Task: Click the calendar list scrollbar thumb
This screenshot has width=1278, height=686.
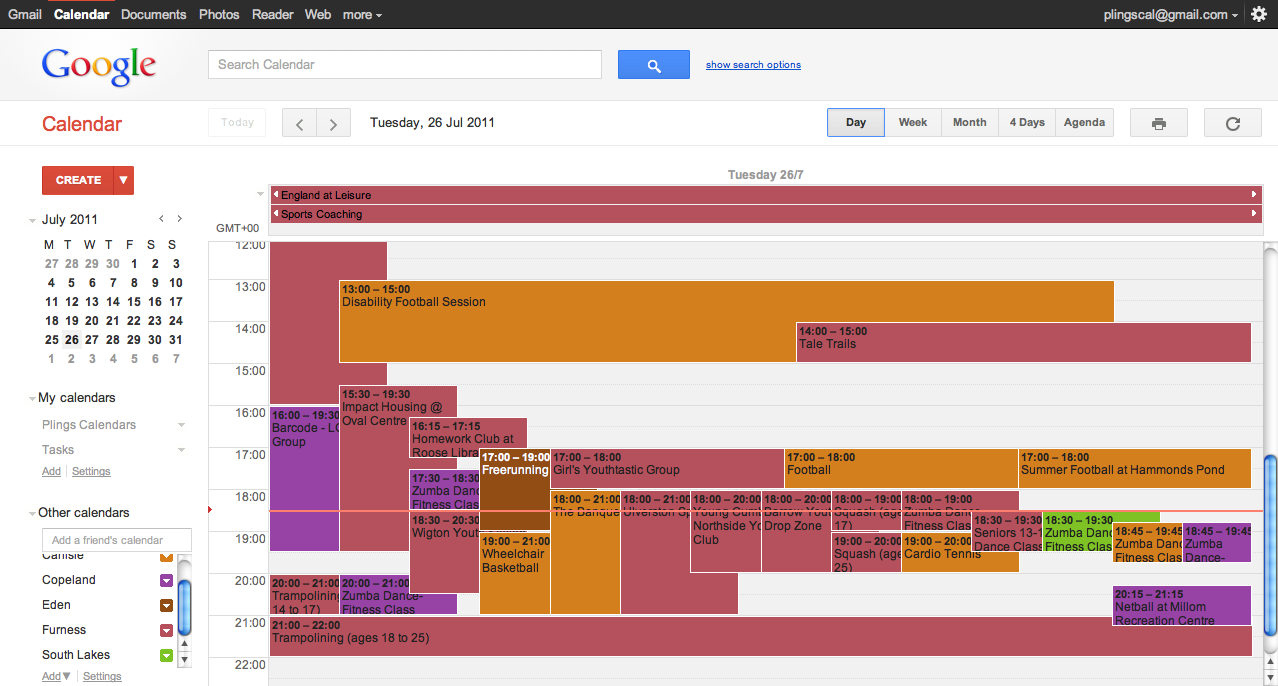Action: click(184, 608)
